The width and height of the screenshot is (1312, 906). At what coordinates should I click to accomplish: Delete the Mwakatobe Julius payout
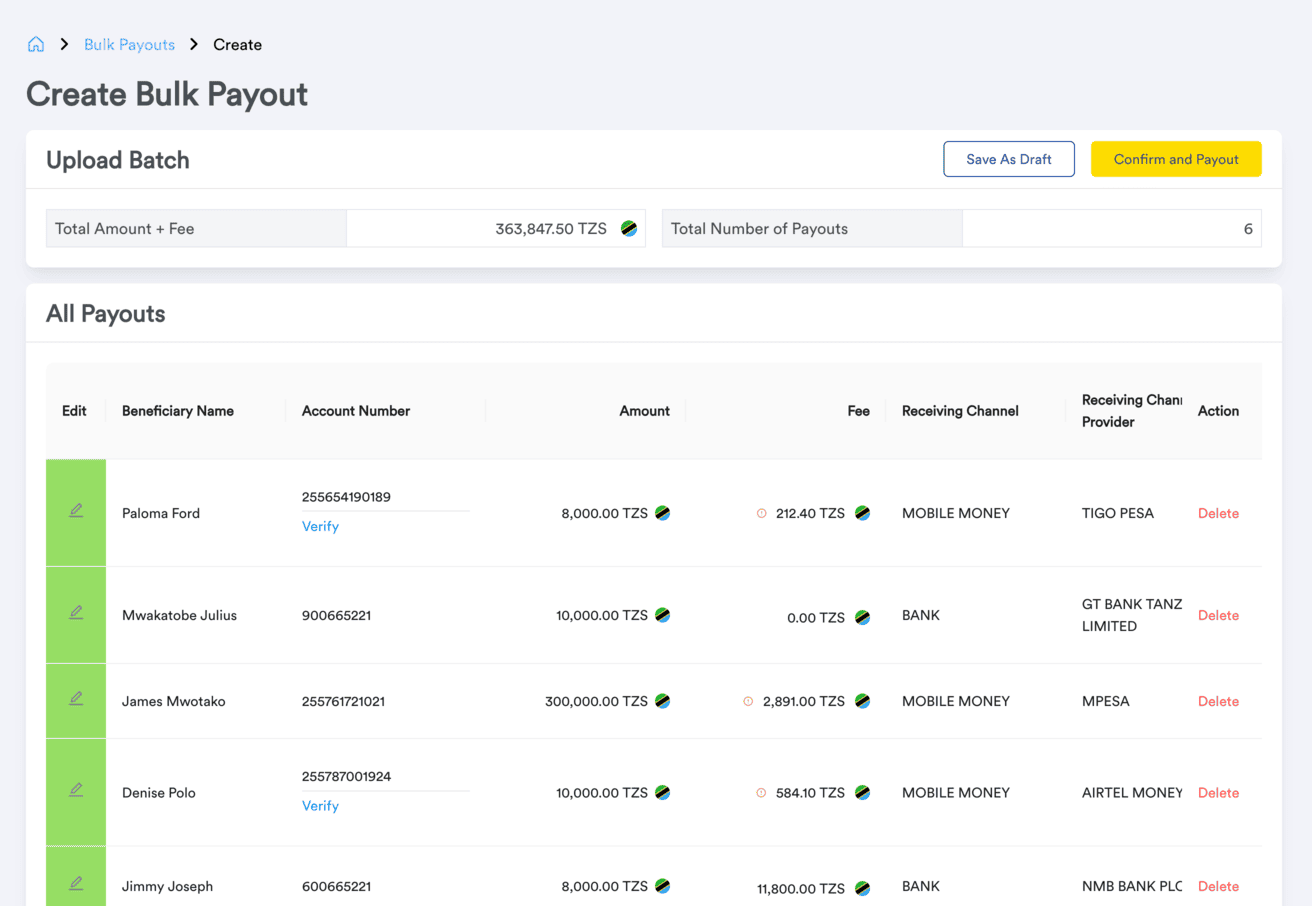1218,615
